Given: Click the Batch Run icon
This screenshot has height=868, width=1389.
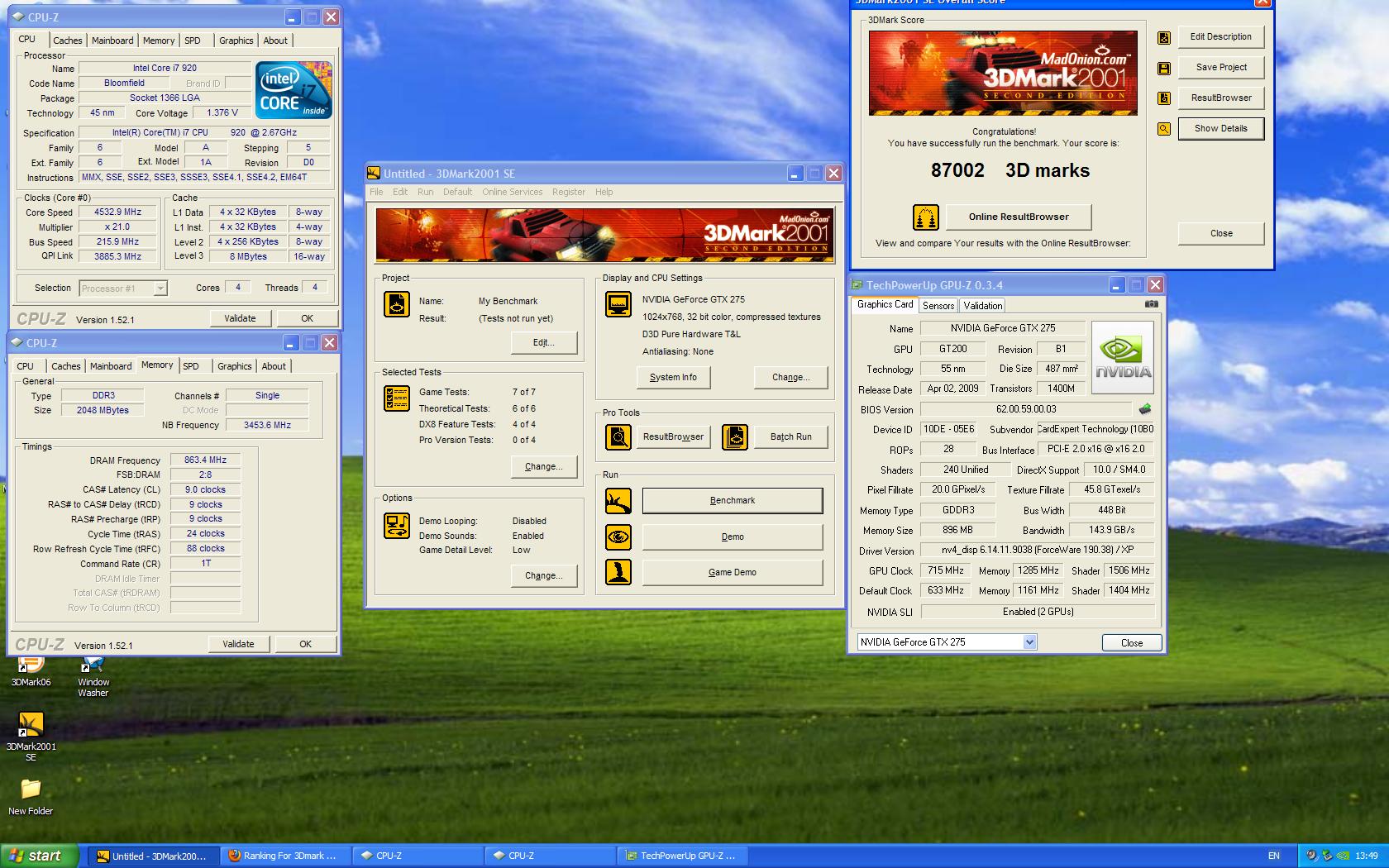Looking at the screenshot, I should pos(735,436).
